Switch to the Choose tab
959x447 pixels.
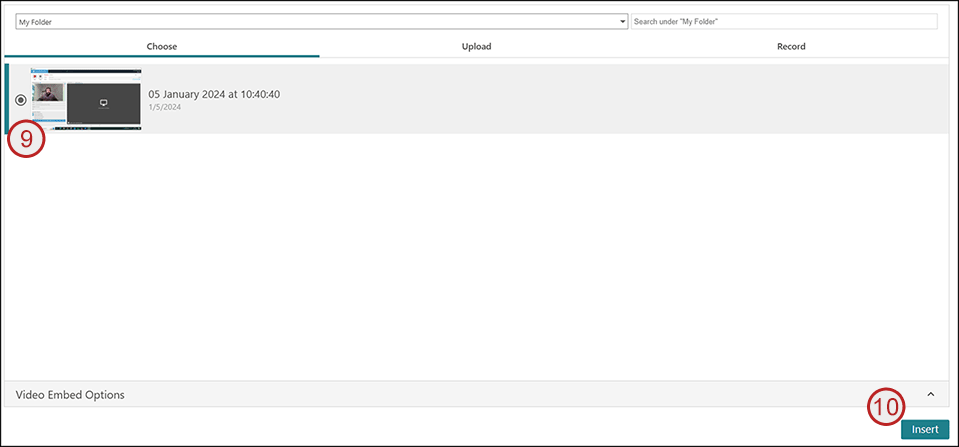point(162,46)
